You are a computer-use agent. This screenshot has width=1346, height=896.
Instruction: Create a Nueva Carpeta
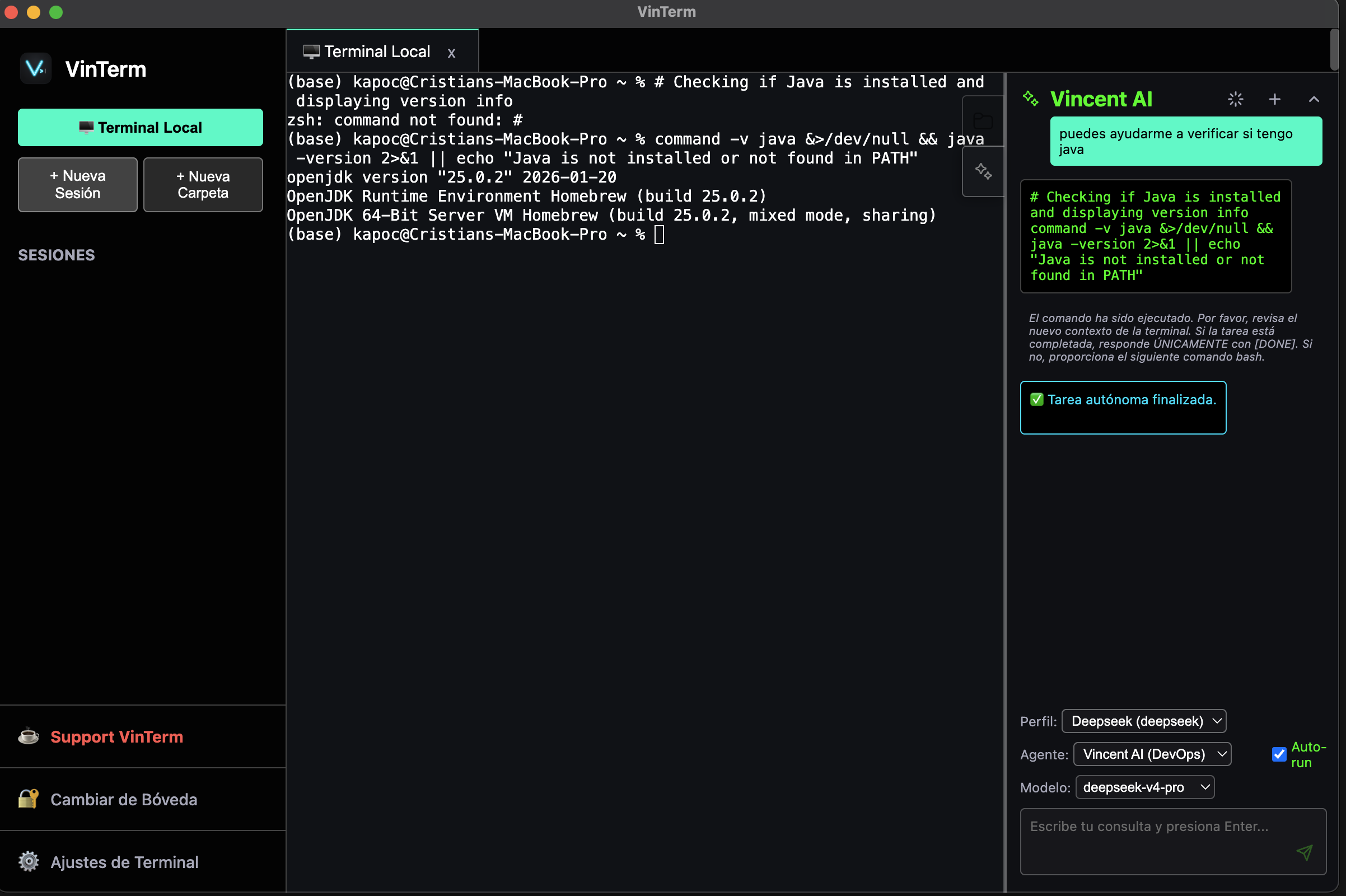coord(203,185)
